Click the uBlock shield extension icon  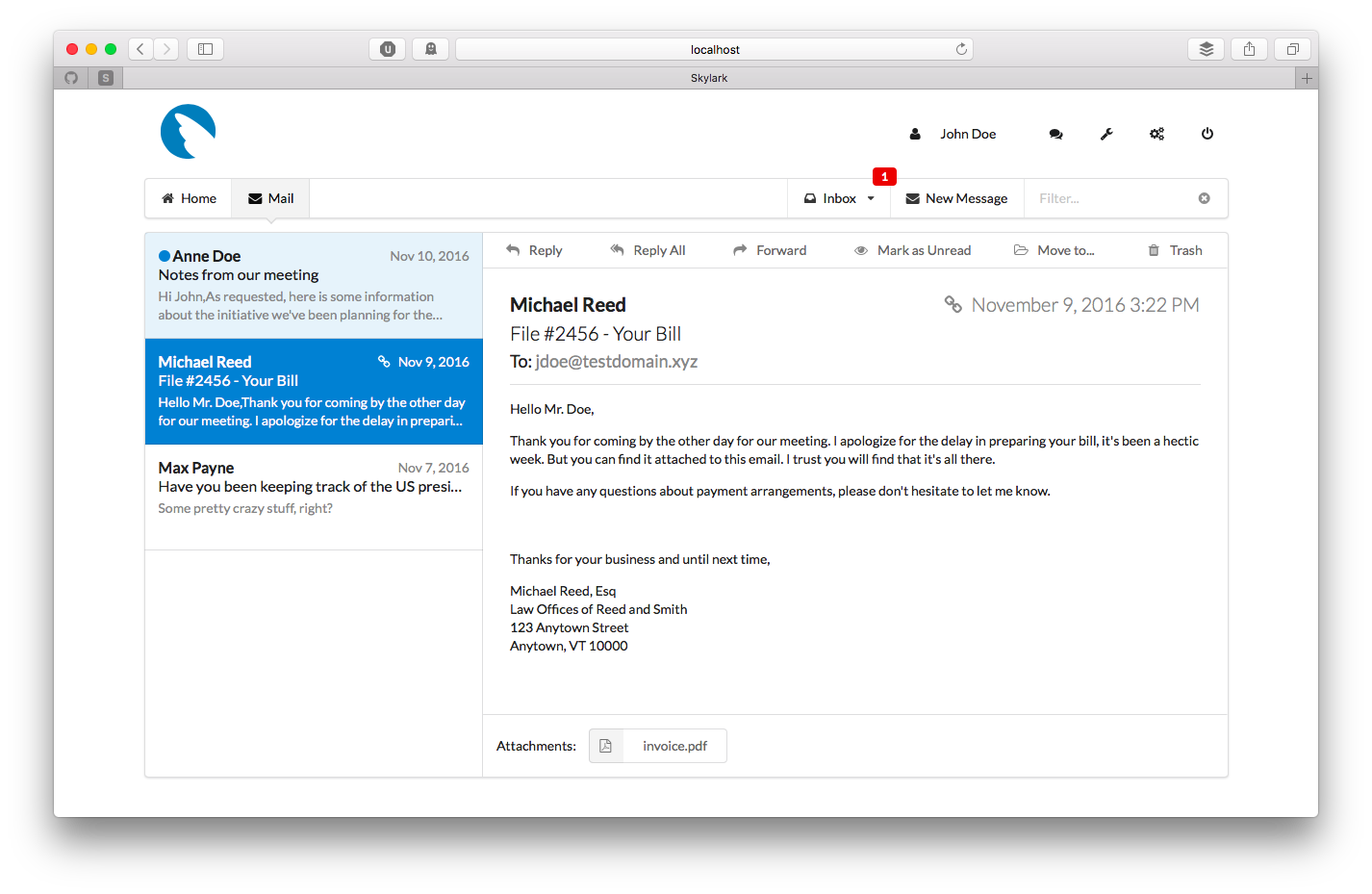[387, 49]
